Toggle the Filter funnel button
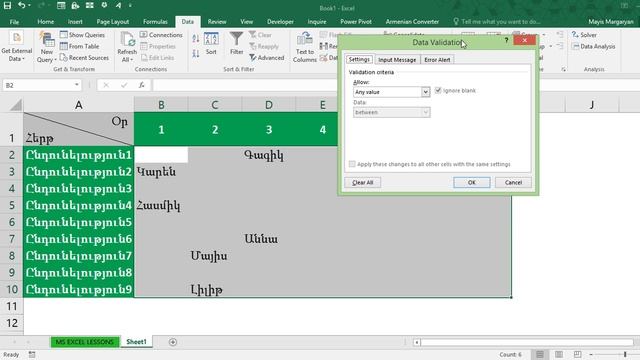Screen dimensions: 640x360 (236, 43)
